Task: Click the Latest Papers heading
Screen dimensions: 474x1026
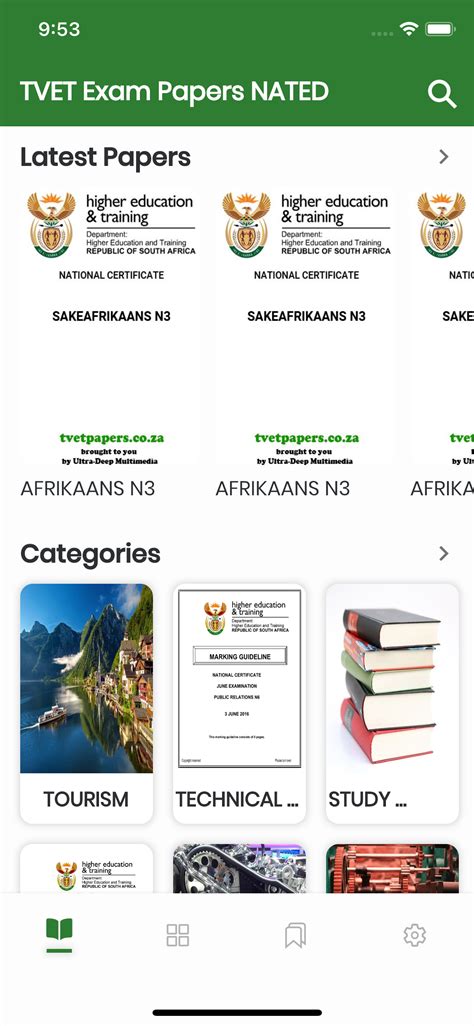Action: pyautogui.click(x=105, y=158)
